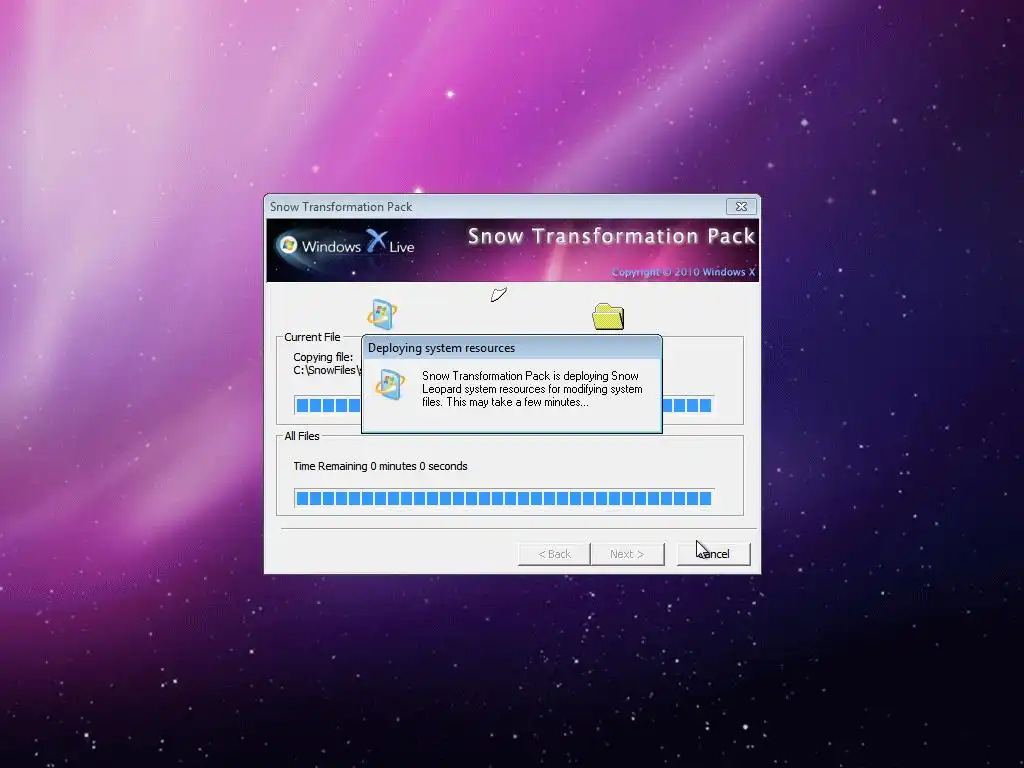This screenshot has height=768, width=1024.
Task: Click the flying paper animation icon
Action: click(499, 295)
